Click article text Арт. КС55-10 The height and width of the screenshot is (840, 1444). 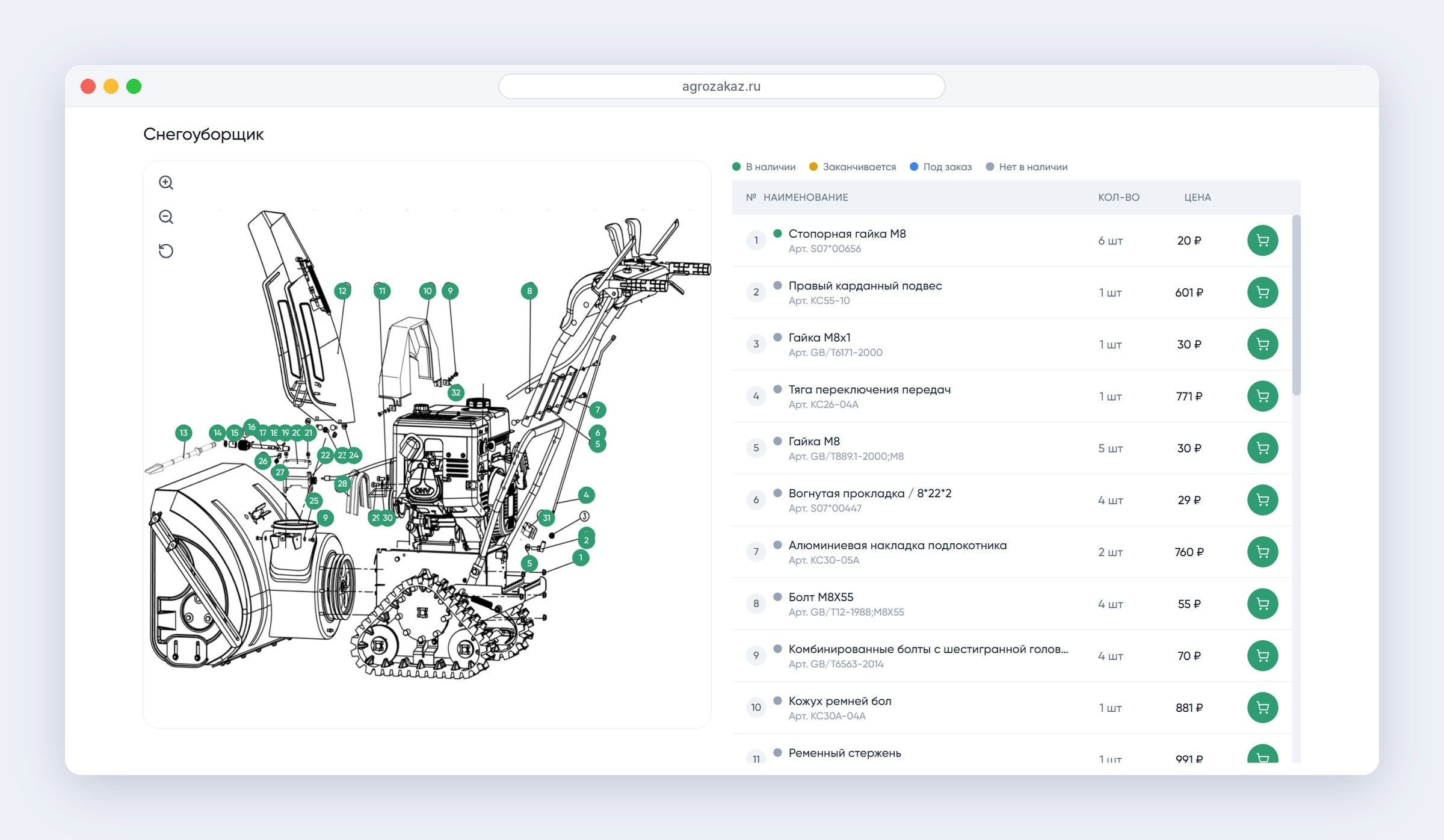(x=819, y=301)
